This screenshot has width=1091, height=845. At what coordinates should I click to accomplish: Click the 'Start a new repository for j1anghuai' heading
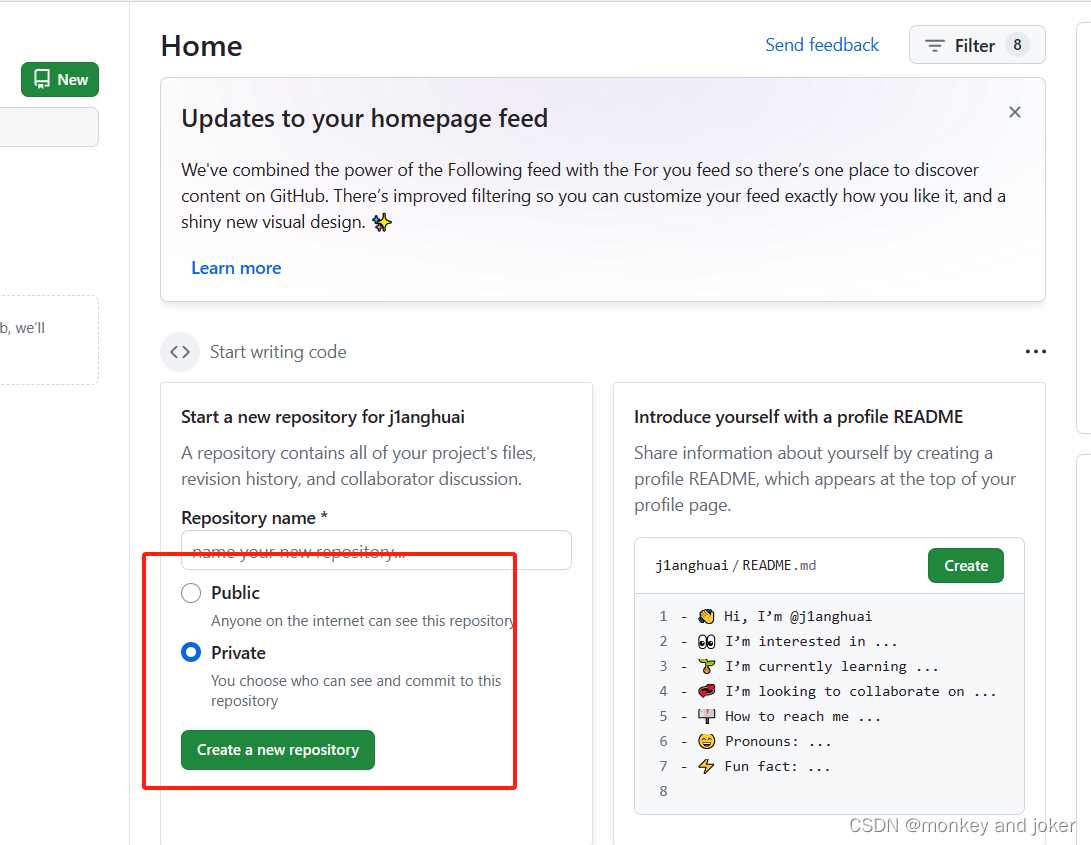click(x=323, y=417)
